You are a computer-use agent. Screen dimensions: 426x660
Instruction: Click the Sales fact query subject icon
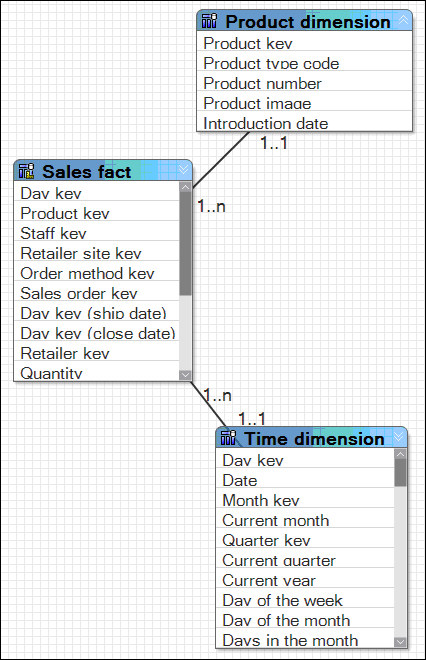pos(26,171)
